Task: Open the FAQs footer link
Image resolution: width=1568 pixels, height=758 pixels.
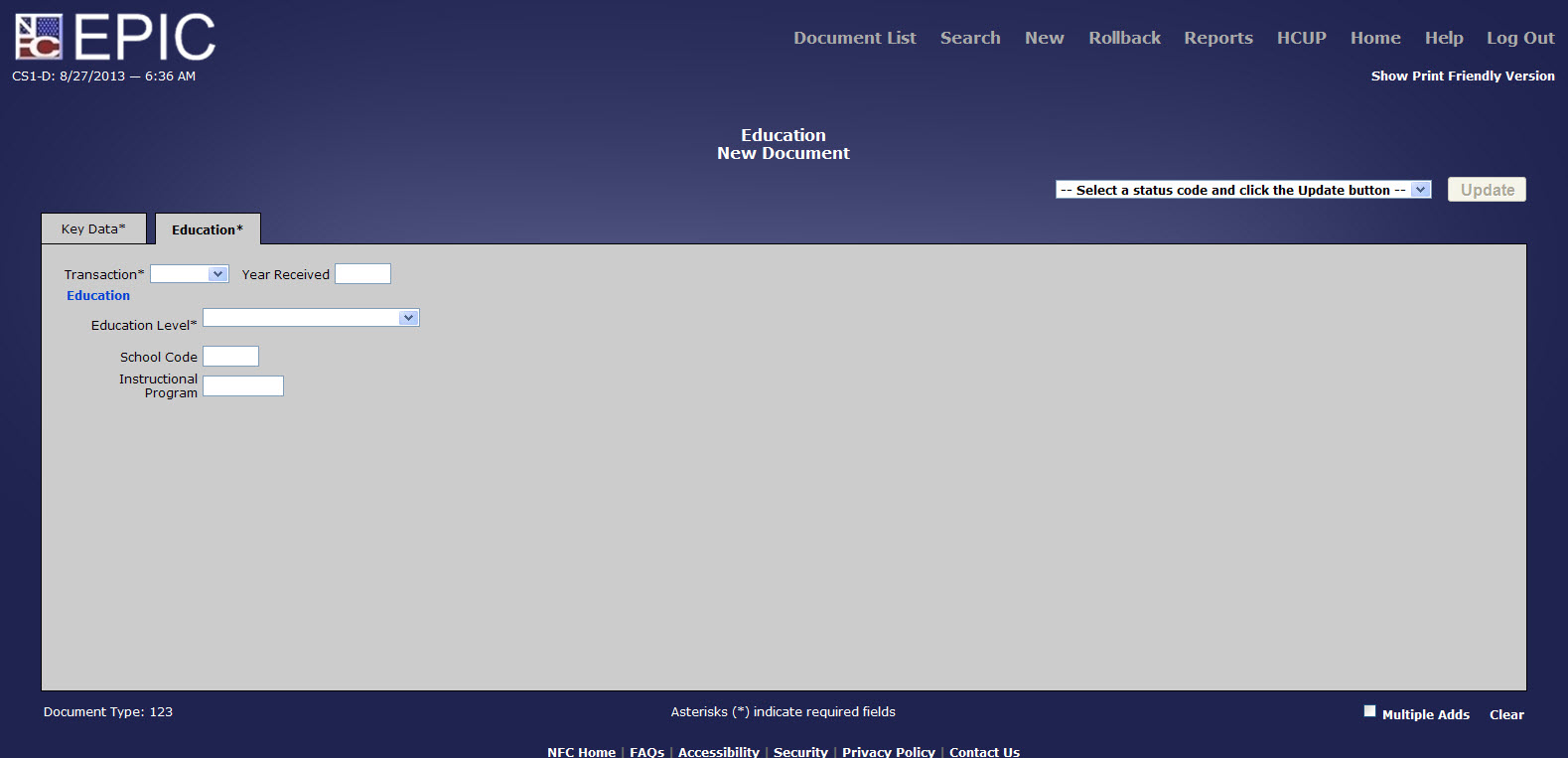Action: pyautogui.click(x=646, y=752)
